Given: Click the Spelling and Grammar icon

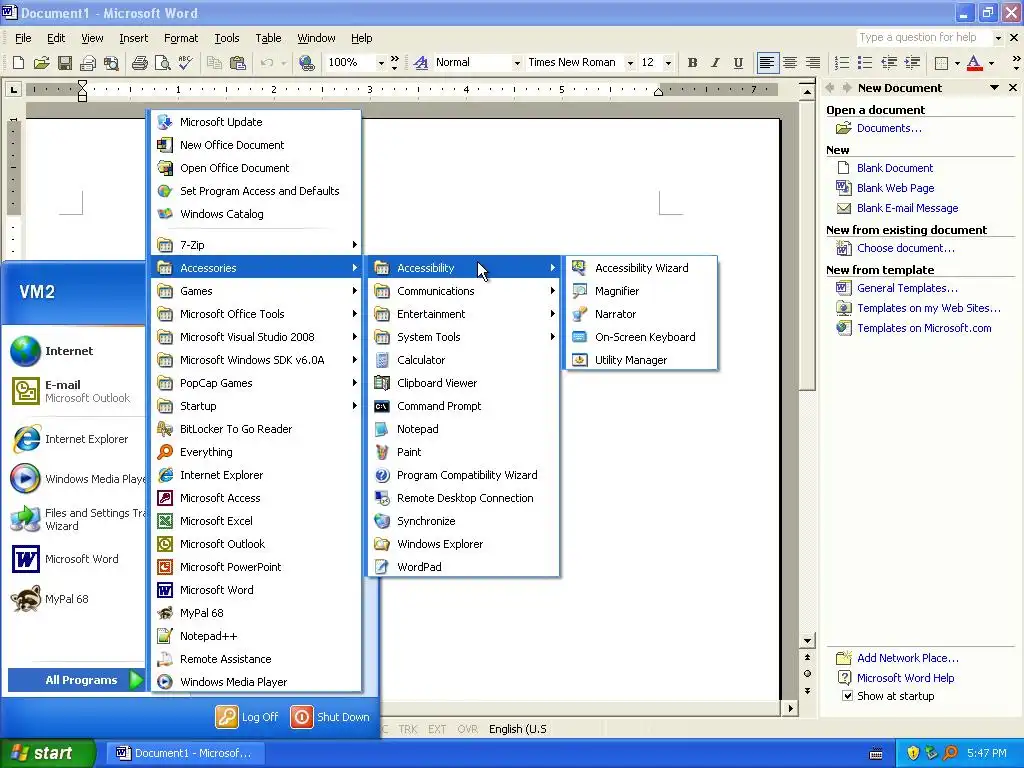Looking at the screenshot, I should click(185, 63).
